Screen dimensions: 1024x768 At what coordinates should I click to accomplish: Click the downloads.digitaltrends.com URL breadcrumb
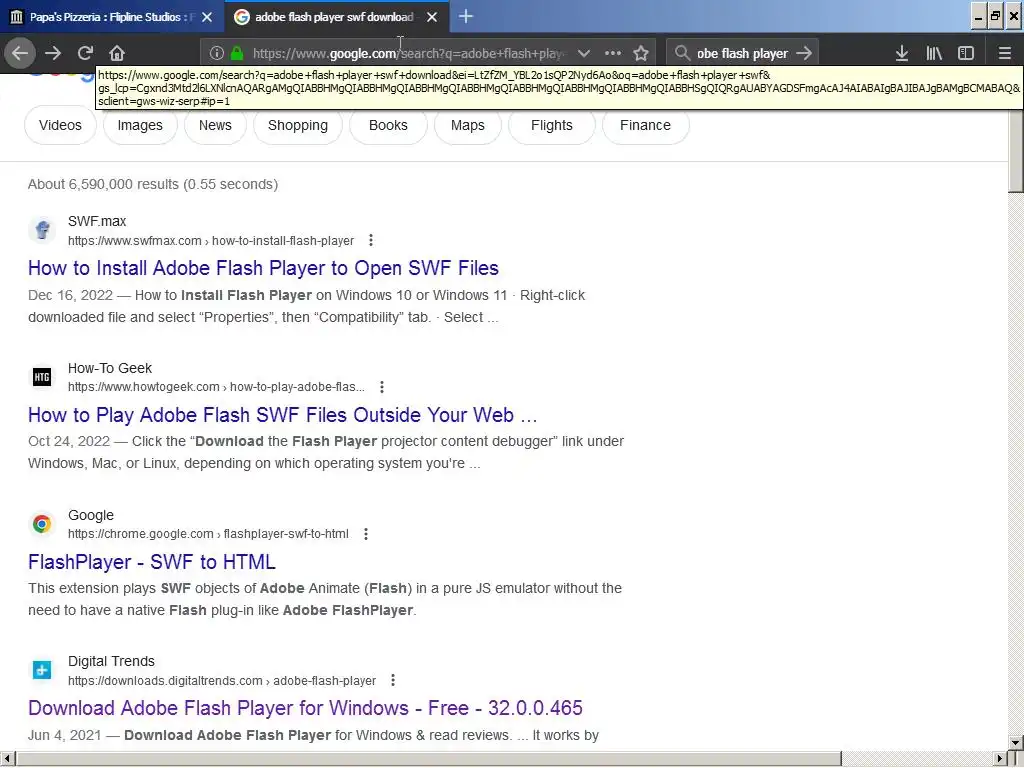(x=222, y=680)
